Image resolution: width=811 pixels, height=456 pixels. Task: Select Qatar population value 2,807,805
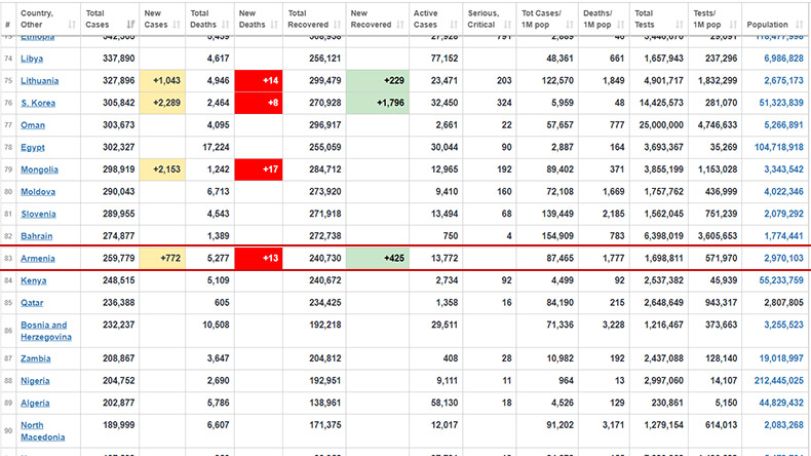784,303
